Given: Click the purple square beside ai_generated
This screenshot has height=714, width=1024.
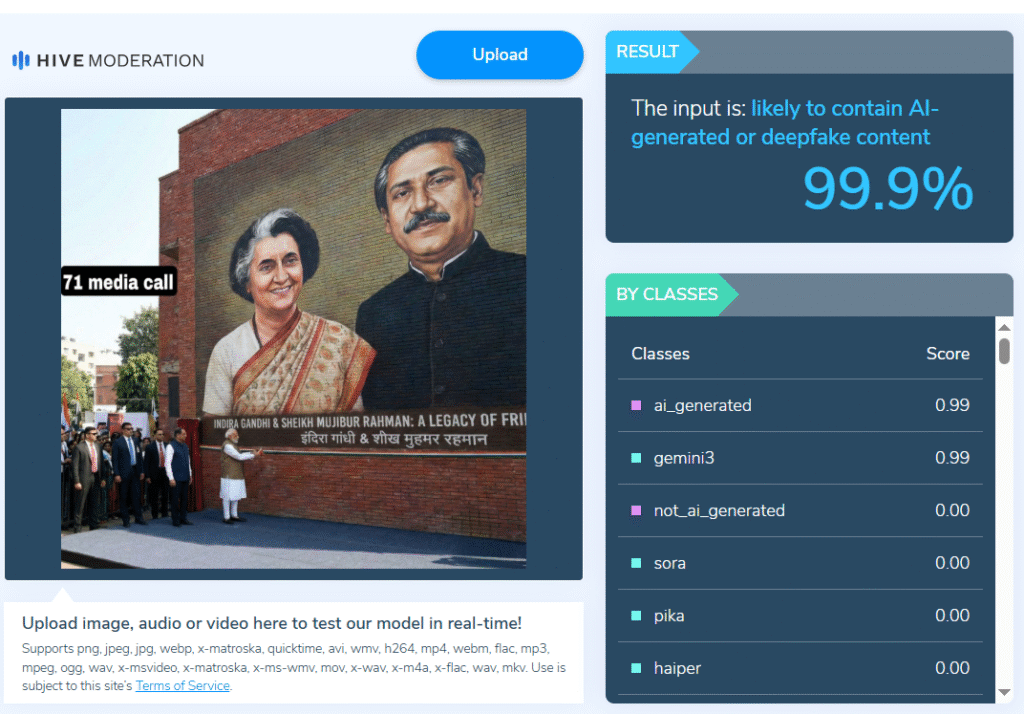Looking at the screenshot, I should 636,405.
